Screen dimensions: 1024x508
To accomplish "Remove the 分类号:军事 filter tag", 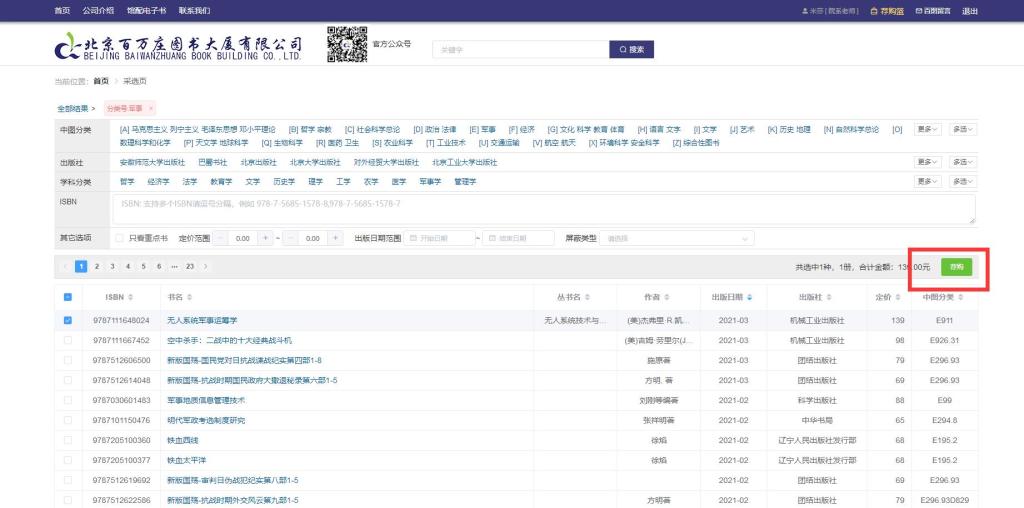I will tap(150, 108).
